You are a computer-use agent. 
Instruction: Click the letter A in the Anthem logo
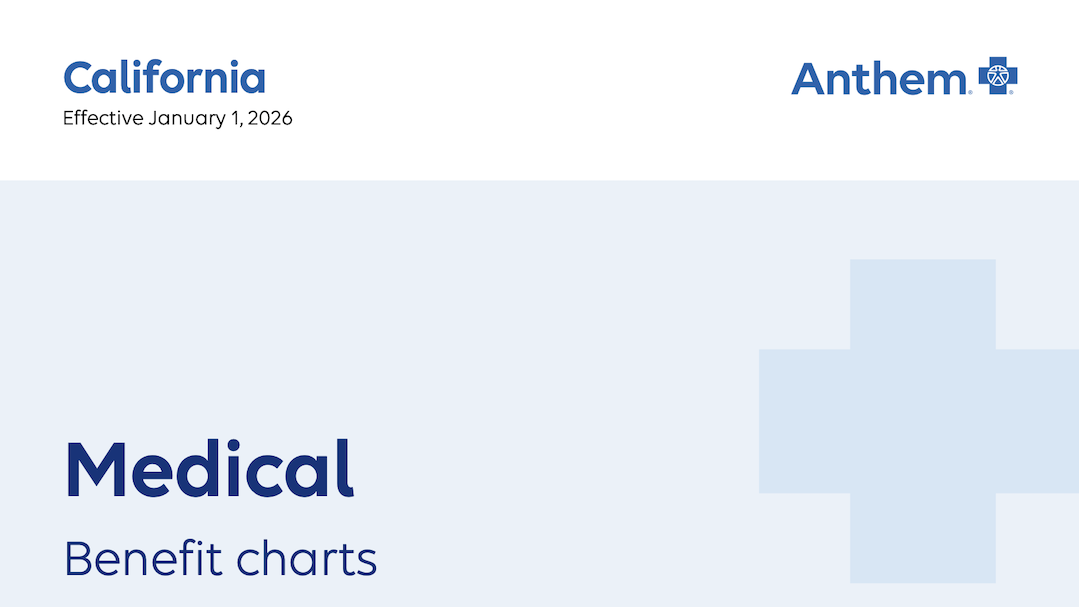pos(808,78)
